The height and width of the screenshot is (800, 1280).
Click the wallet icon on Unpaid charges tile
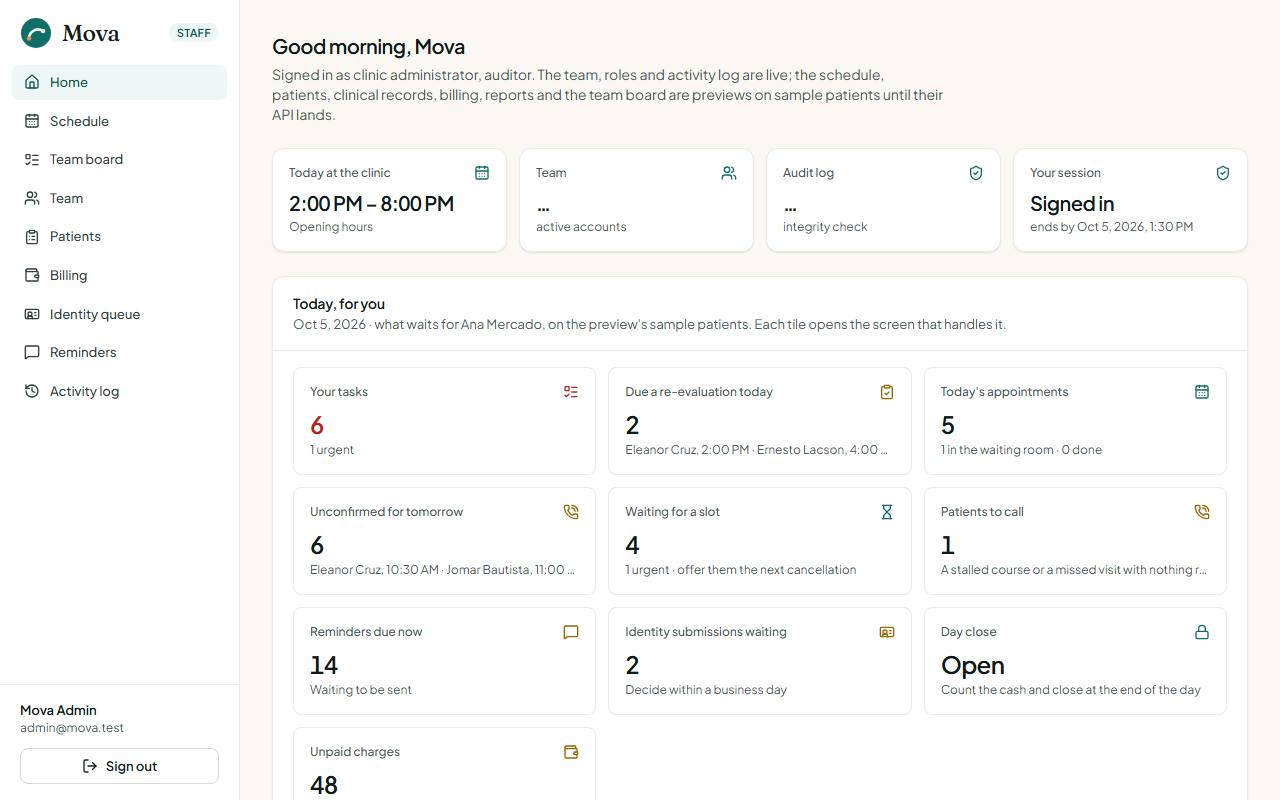pos(571,752)
